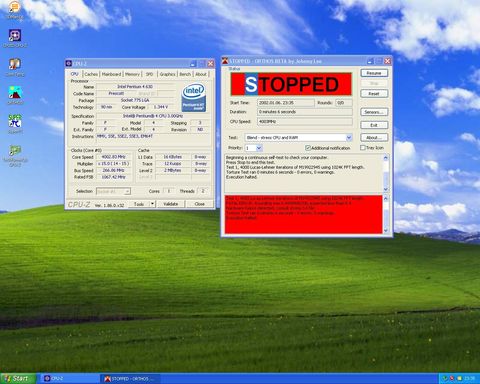Click the Core Speed value in CPU-Z
The image size is (480, 384).
click(114, 157)
